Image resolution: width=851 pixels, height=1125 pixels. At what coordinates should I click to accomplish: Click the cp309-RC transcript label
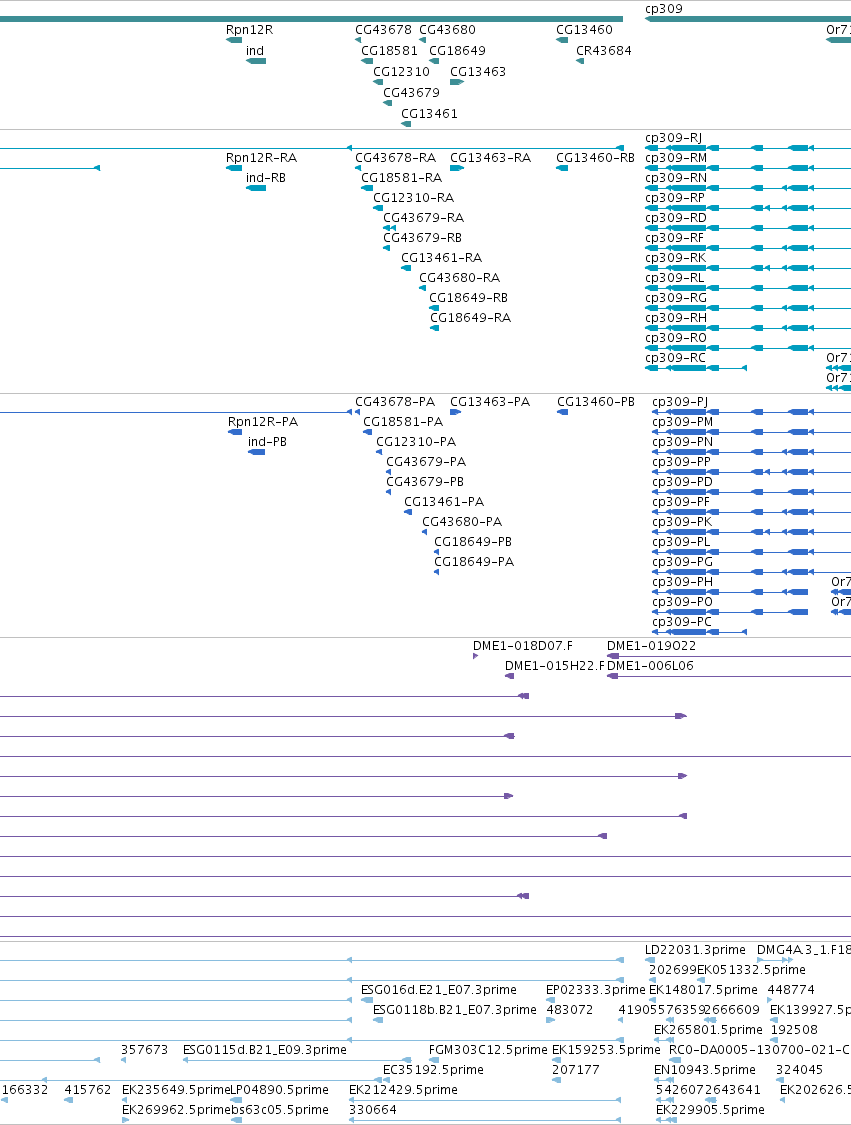(x=675, y=357)
